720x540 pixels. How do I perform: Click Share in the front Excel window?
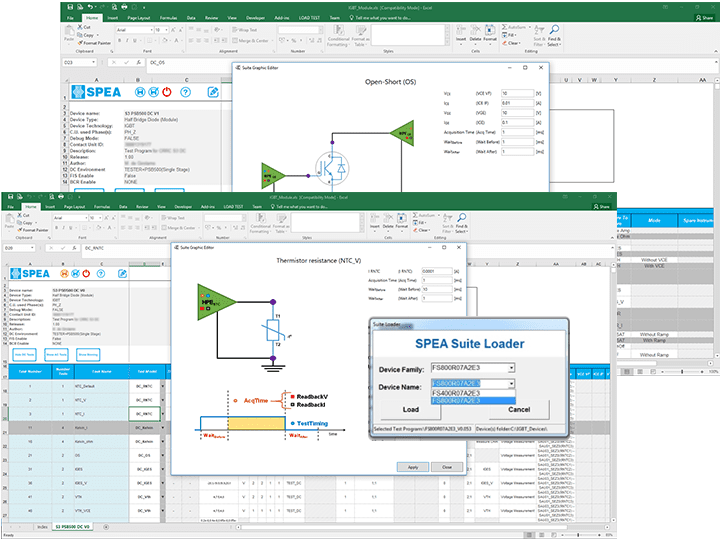(x=602, y=207)
